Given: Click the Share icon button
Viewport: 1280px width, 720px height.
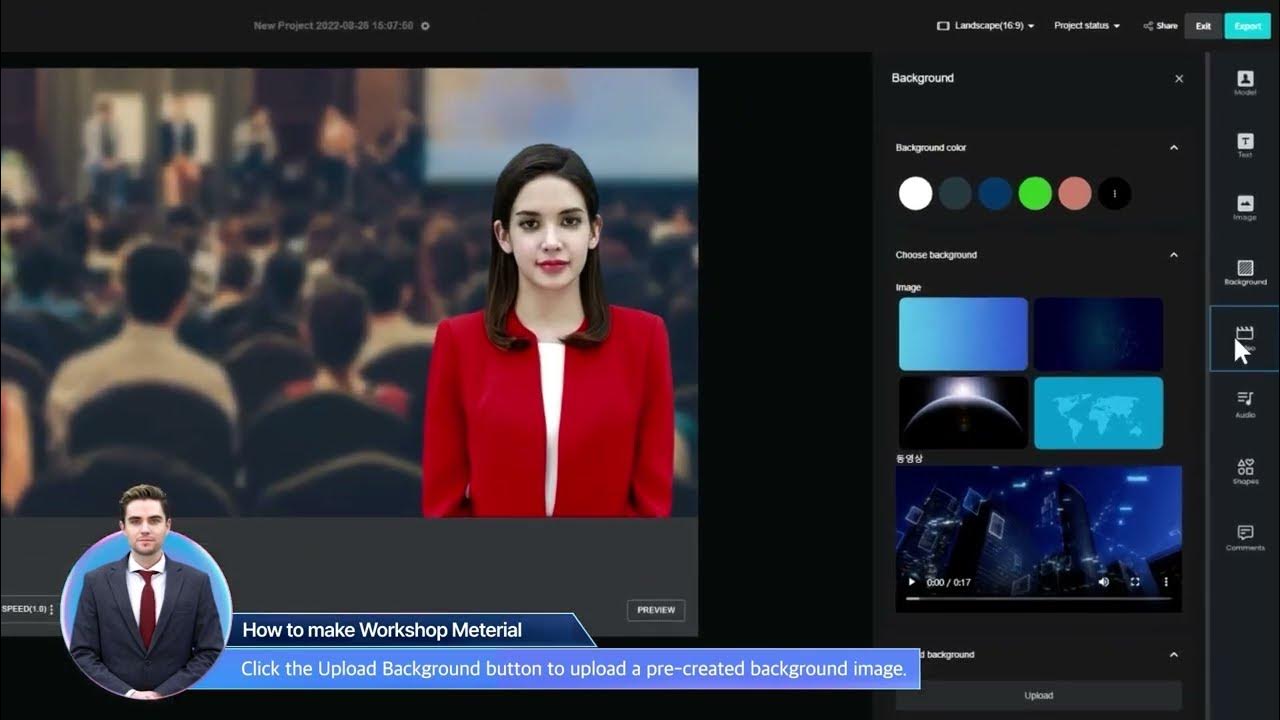Looking at the screenshot, I should pyautogui.click(x=1160, y=26).
